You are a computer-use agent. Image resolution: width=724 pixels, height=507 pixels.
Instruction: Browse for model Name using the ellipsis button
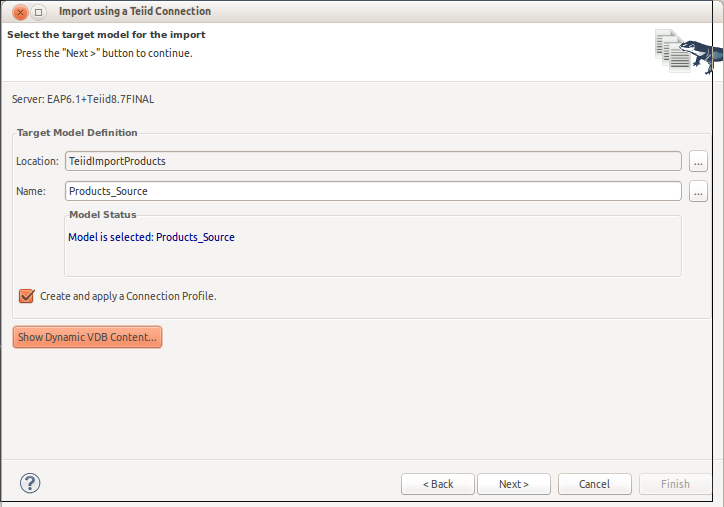pos(698,191)
